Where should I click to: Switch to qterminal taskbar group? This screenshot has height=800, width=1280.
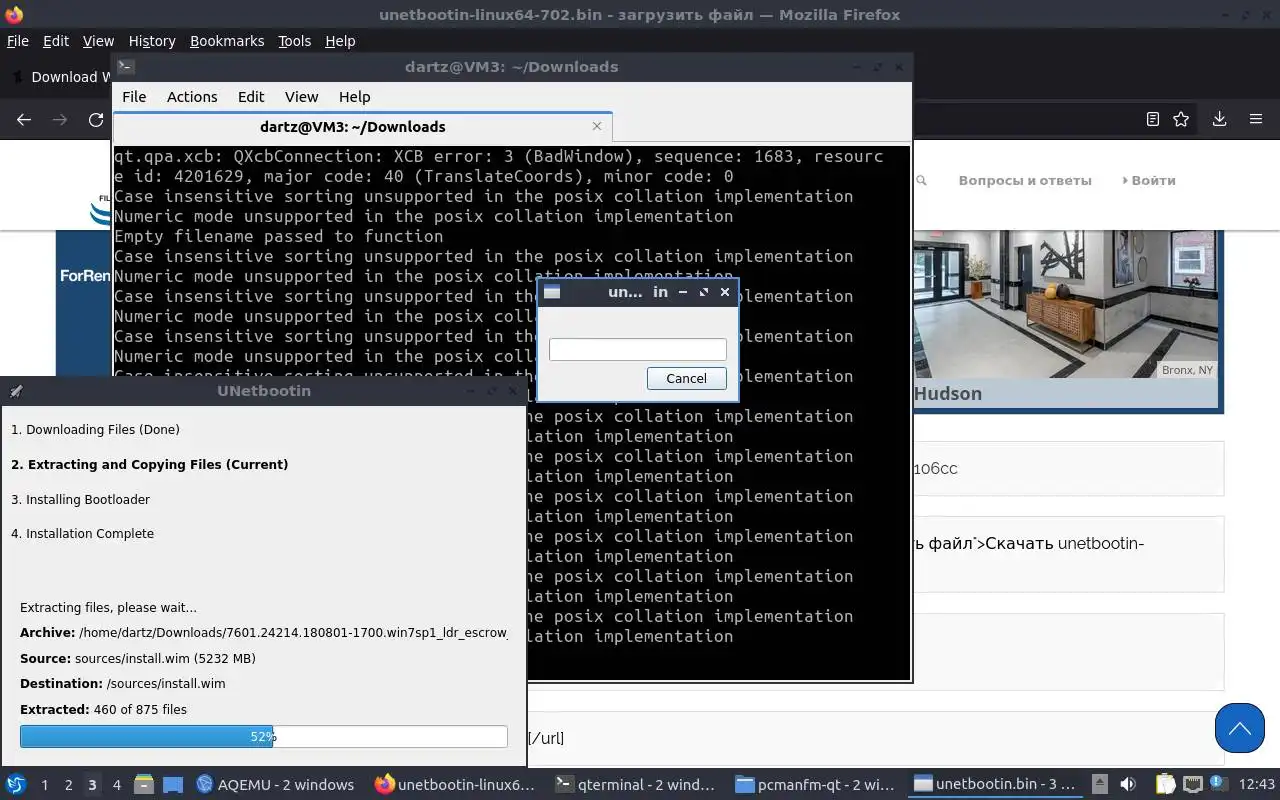(x=635, y=784)
